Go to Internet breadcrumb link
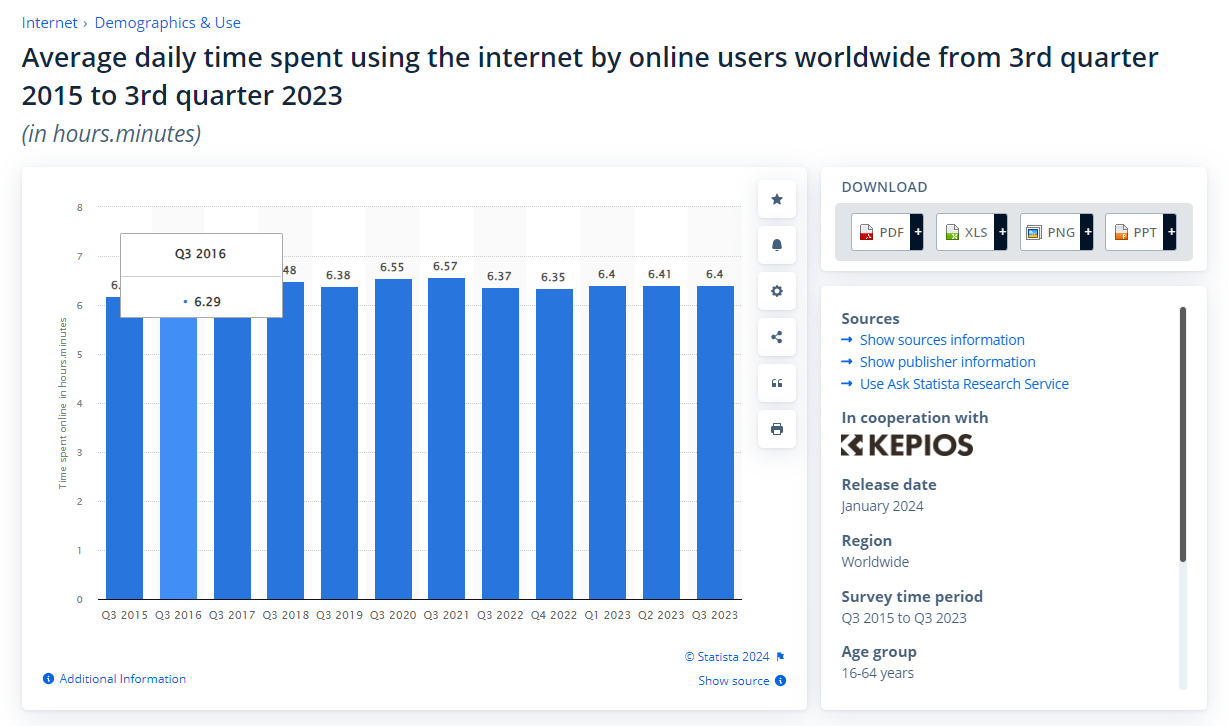Viewport: 1228px width, 726px height. click(x=50, y=22)
